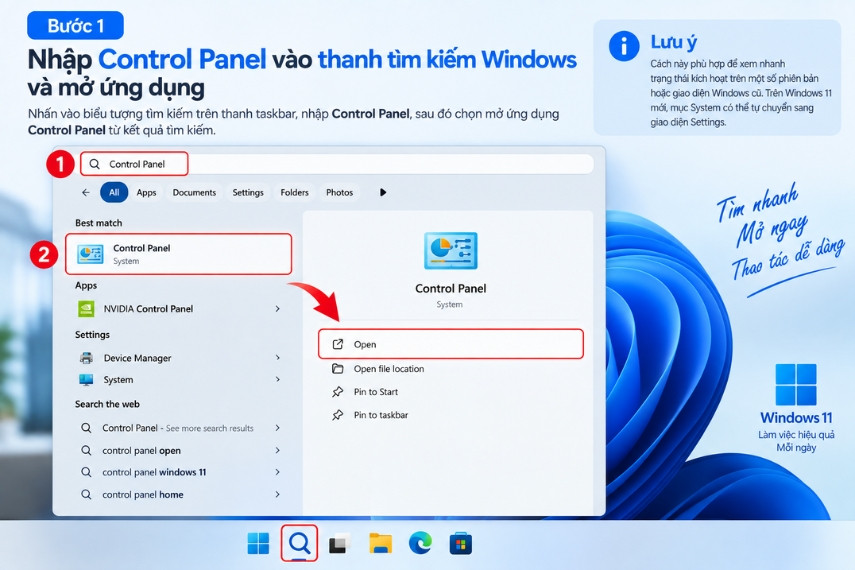This screenshot has height=570, width=855.
Task: Expand the System result chevron
Action: [x=278, y=380]
